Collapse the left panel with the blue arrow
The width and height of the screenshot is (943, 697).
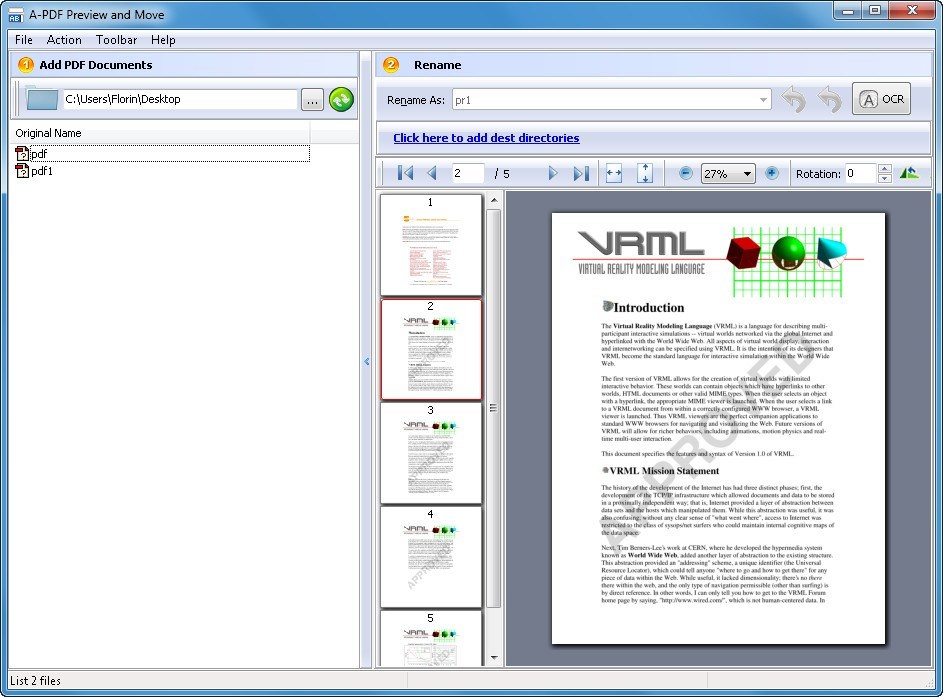point(366,362)
